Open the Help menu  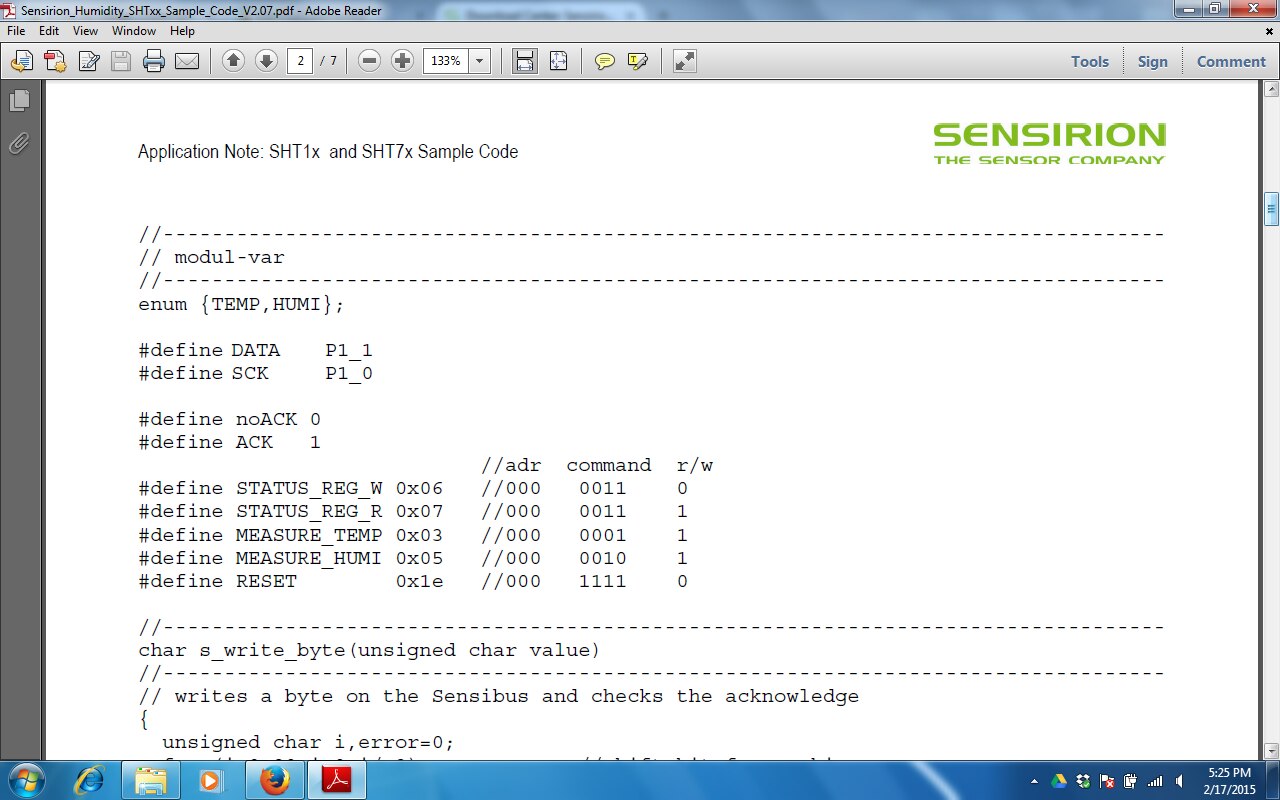[x=182, y=31]
